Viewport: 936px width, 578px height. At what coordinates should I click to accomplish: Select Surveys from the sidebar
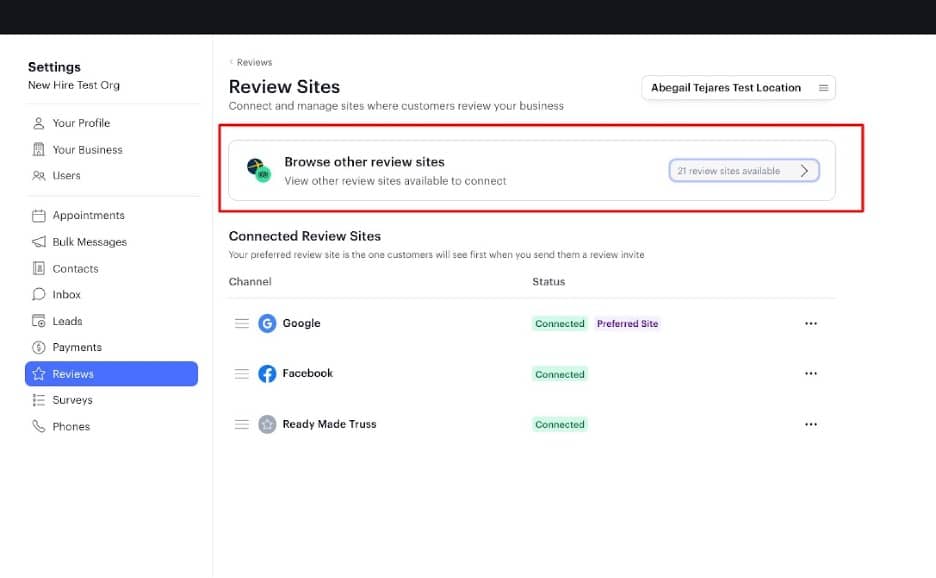point(72,400)
